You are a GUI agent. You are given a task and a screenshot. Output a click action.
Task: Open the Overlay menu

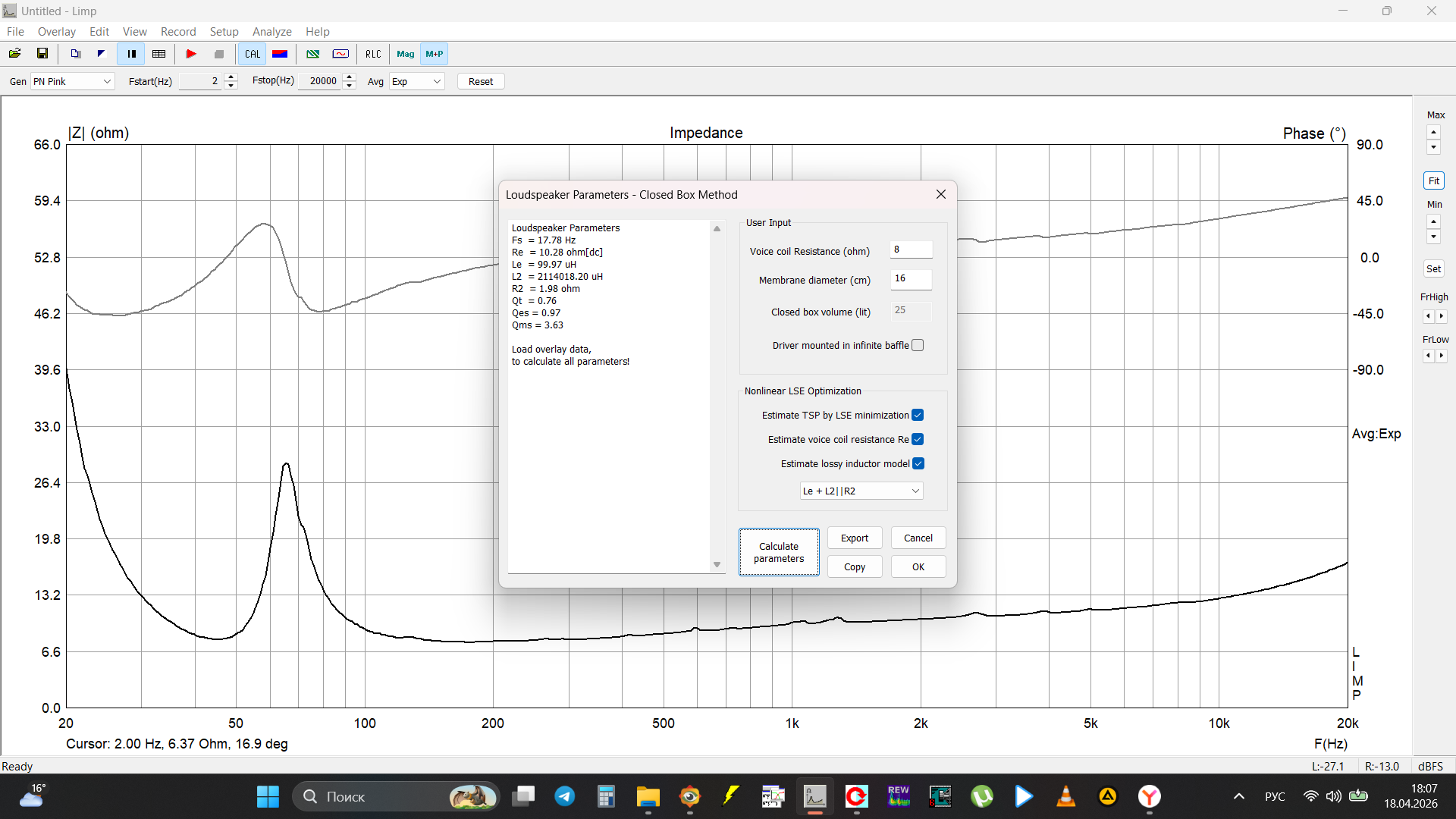pyautogui.click(x=56, y=32)
